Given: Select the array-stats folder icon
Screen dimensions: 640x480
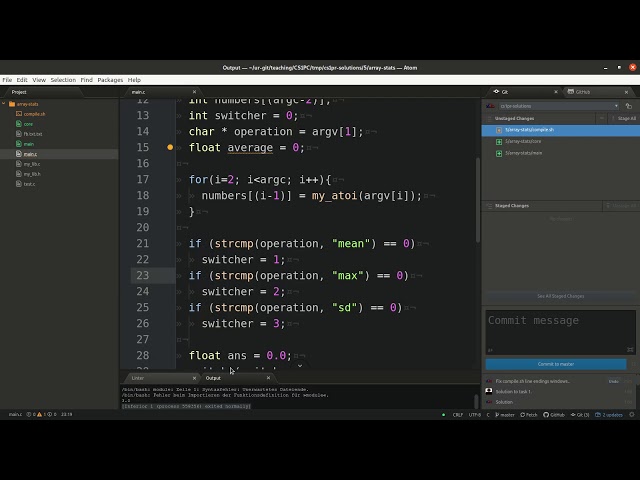Looking at the screenshot, I should point(12,104).
